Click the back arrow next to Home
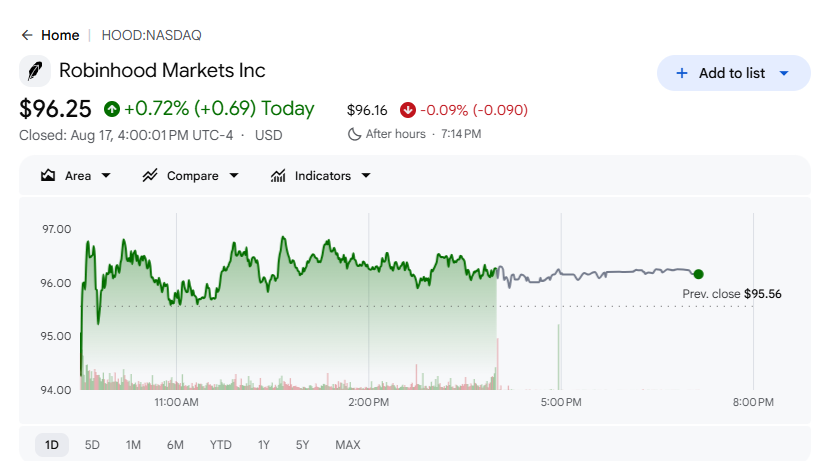Image resolution: width=820 pixels, height=461 pixels. coord(27,35)
